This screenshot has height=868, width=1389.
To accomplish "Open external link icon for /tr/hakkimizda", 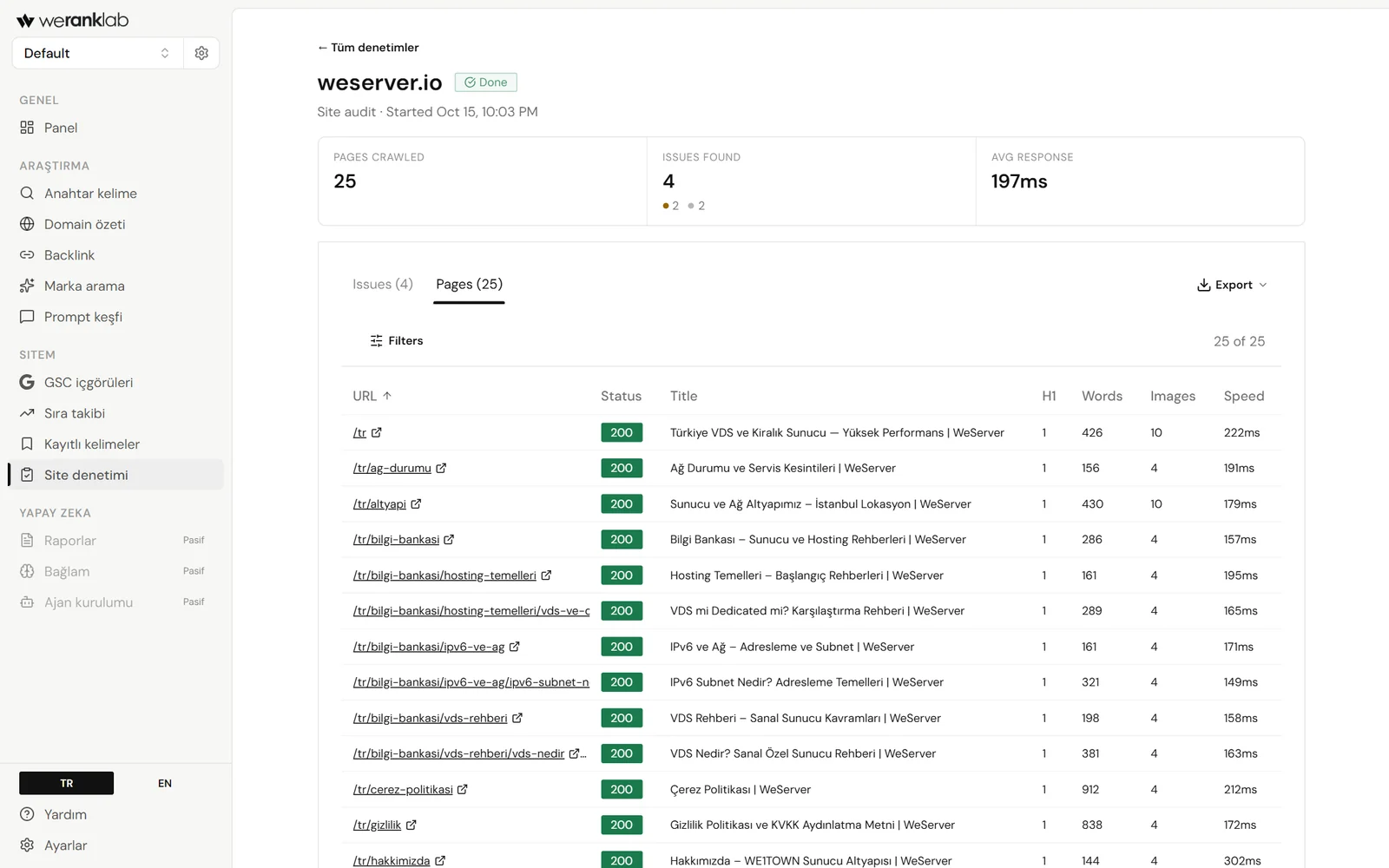I will (x=440, y=860).
